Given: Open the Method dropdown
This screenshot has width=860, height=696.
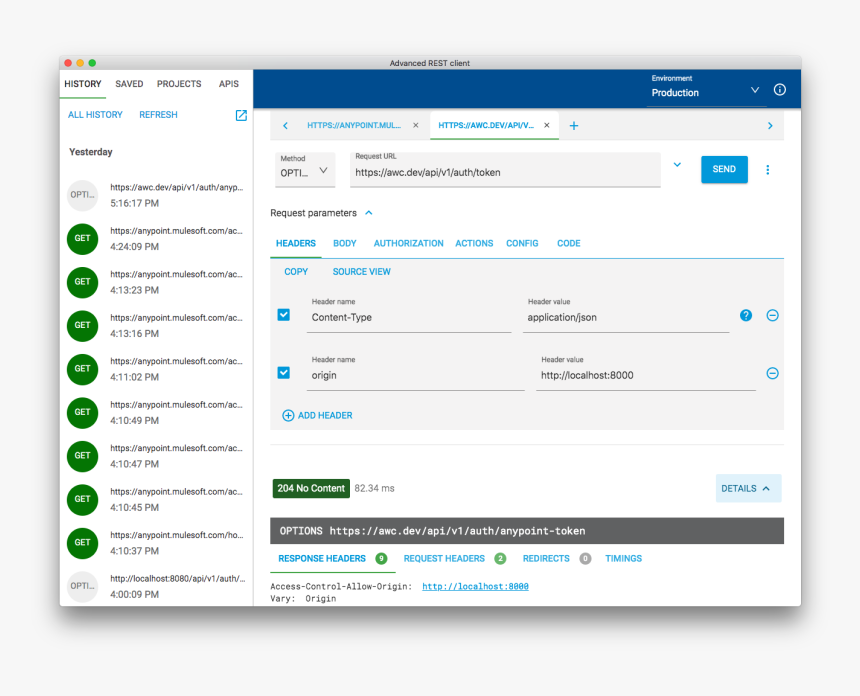Looking at the screenshot, I should 305,171.
